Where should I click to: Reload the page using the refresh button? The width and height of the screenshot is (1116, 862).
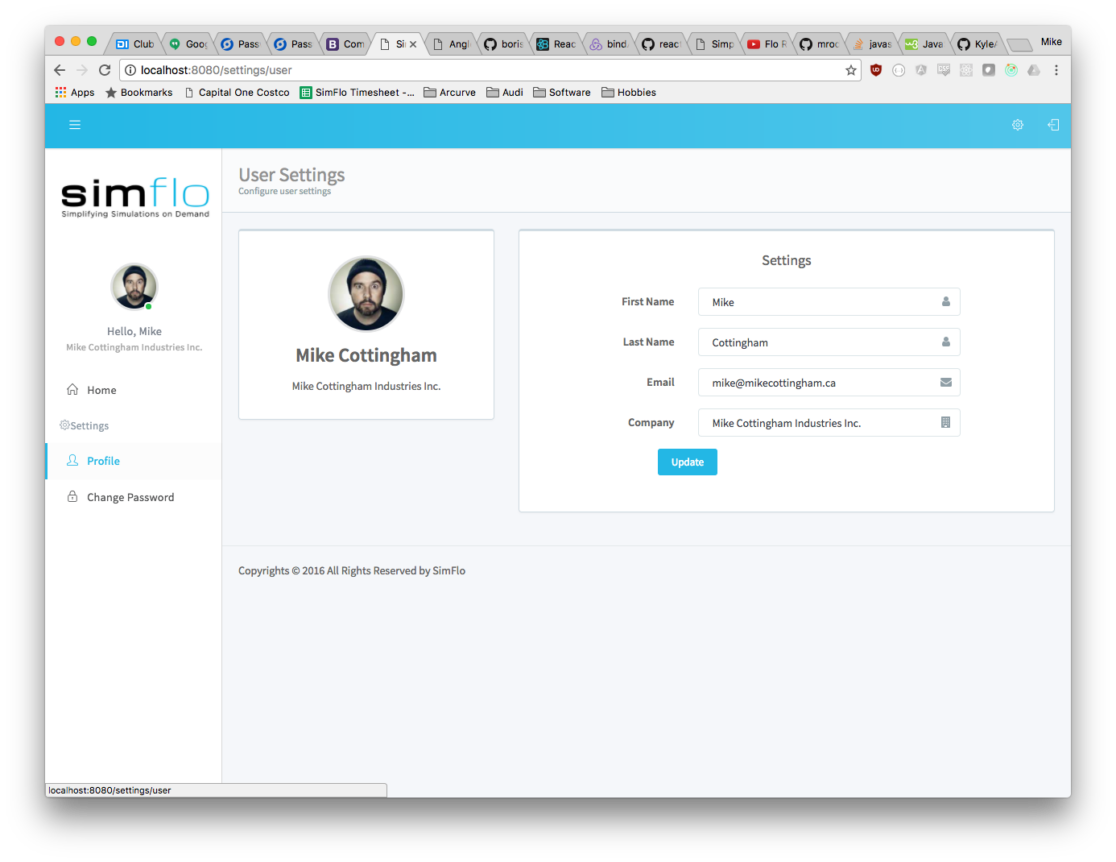click(104, 70)
